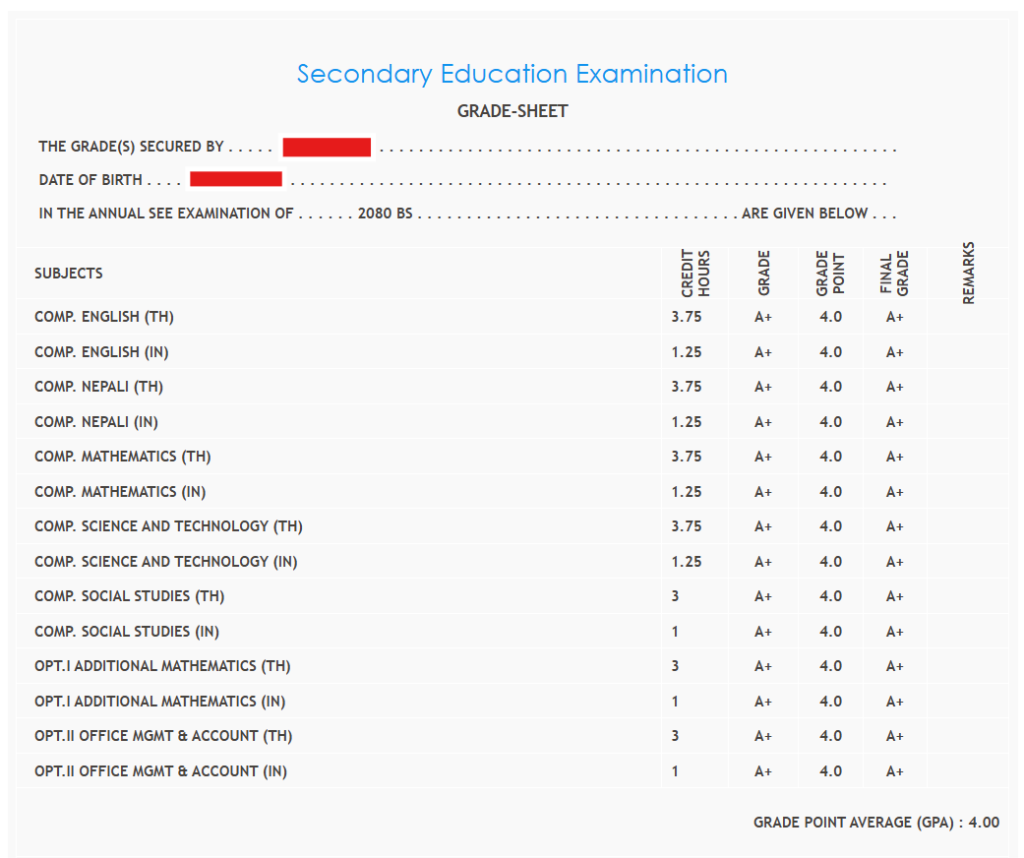Click the COMP. MATHEMATICS (TH) subject label
This screenshot has height=858, width=1024.
click(x=122, y=457)
